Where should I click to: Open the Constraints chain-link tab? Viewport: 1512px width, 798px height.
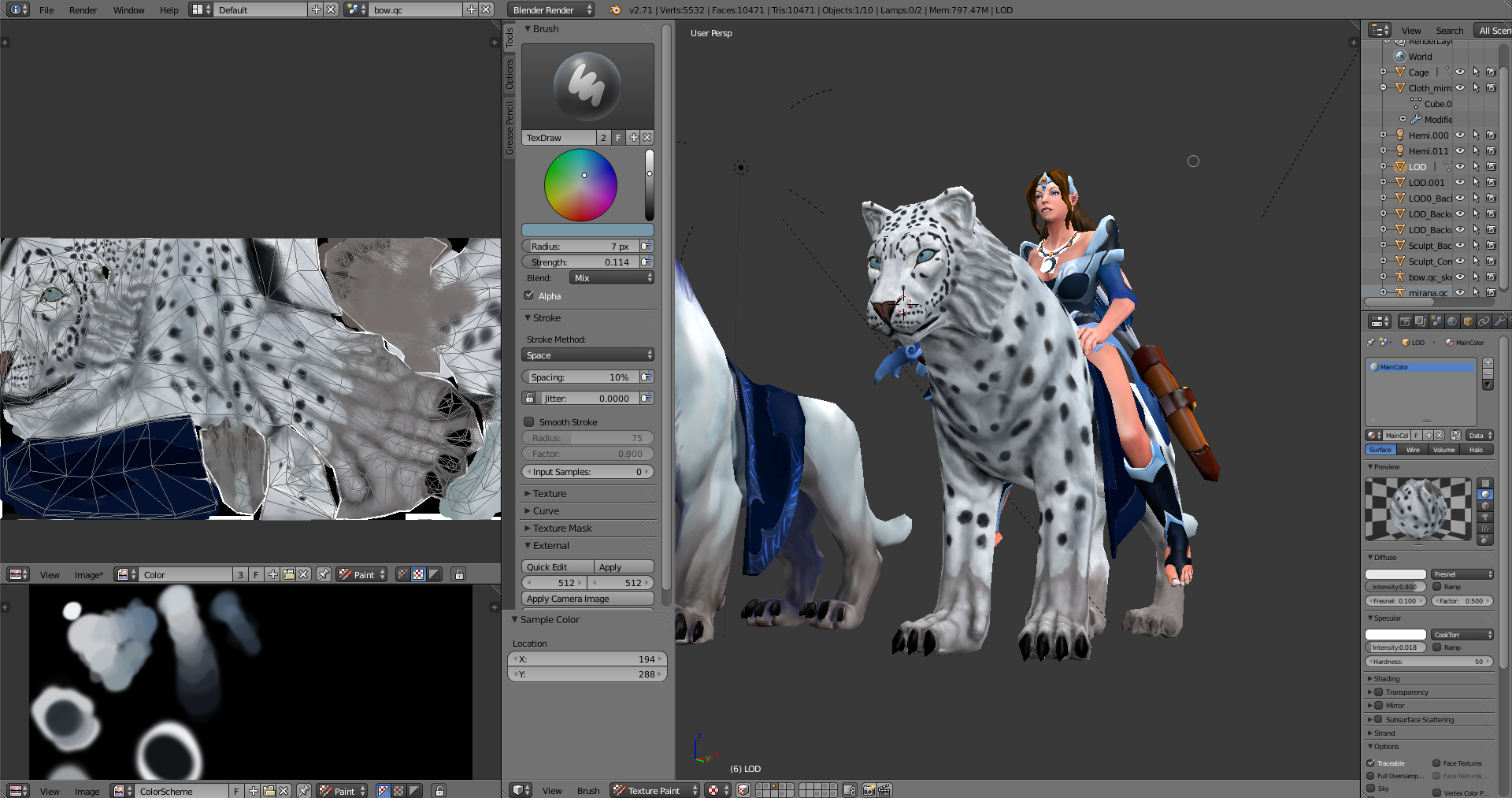(x=1484, y=321)
